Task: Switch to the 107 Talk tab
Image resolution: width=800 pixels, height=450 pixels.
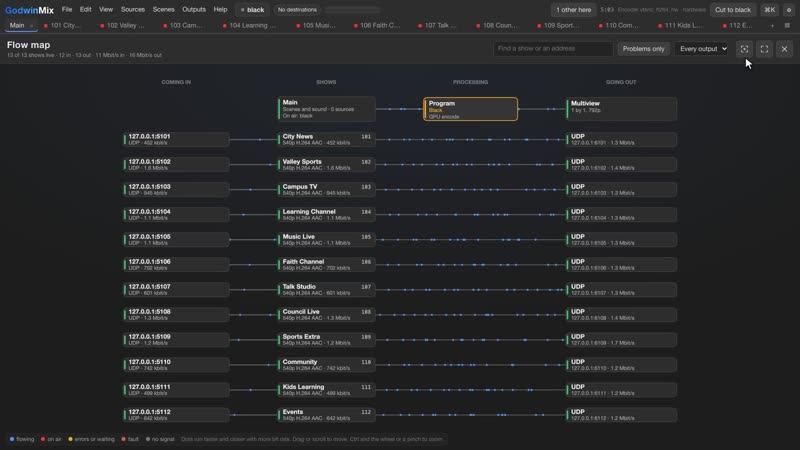Action: pyautogui.click(x=438, y=26)
